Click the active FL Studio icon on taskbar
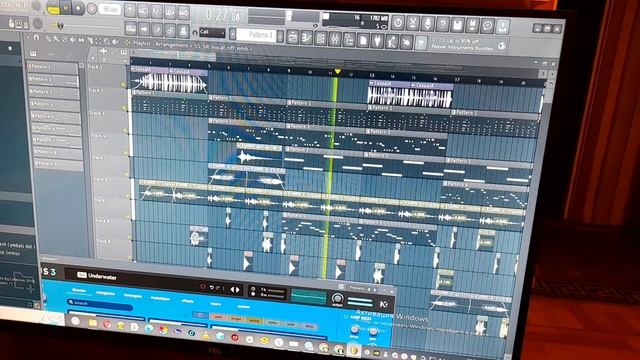Screen dimensions: 640x360 coord(353,350)
